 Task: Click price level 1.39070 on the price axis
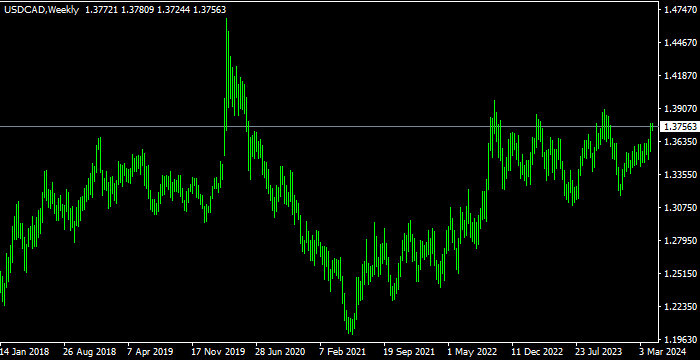[x=681, y=109]
